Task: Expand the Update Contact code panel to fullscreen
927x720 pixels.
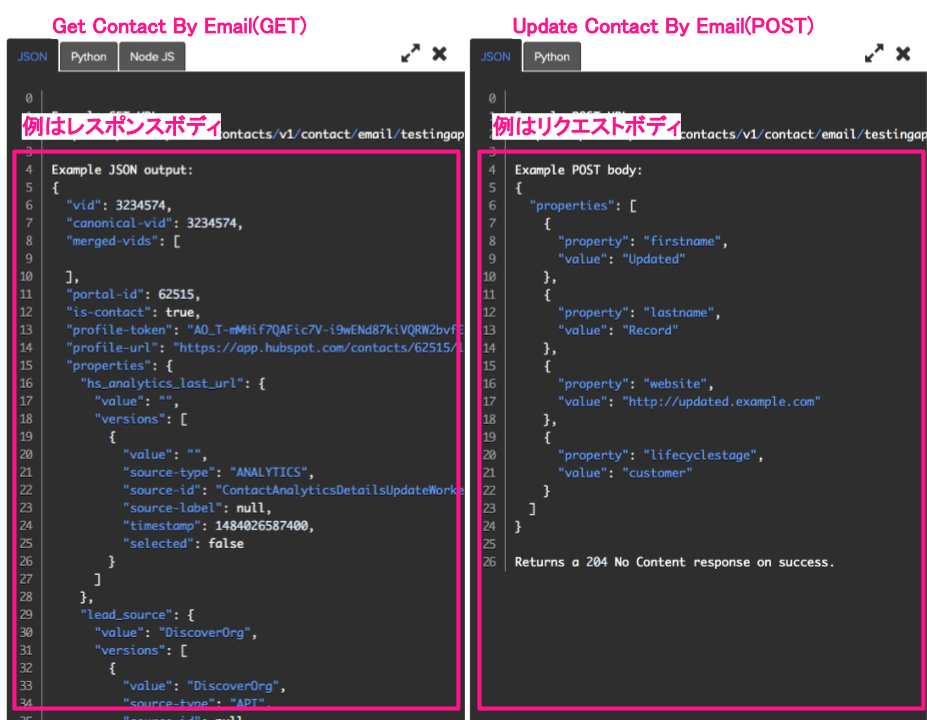Action: pos(874,54)
